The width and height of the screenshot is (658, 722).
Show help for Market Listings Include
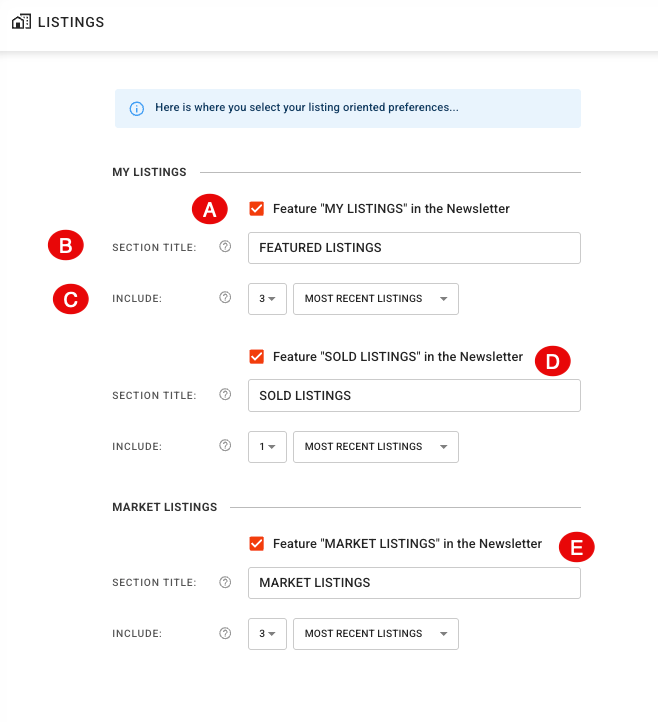[225, 634]
